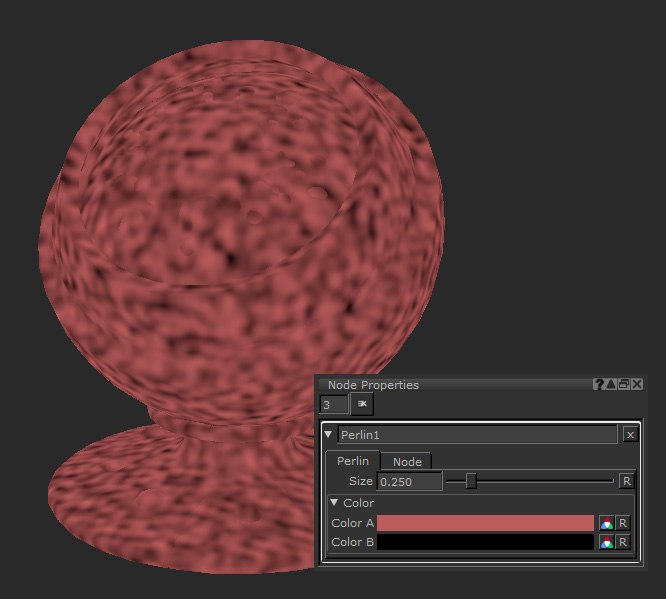
Task: Reset Color B to default
Action: point(622,542)
